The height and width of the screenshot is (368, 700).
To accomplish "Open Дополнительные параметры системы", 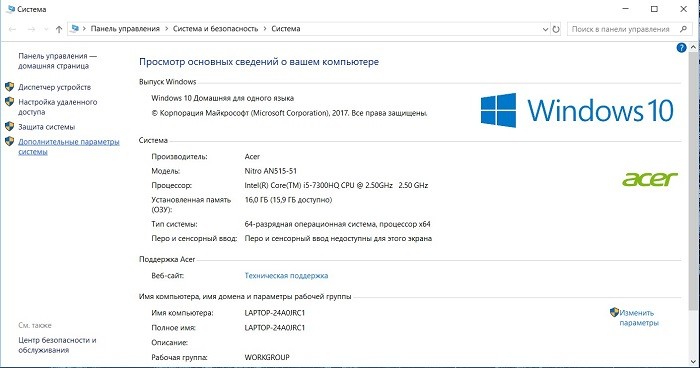I will (69, 146).
